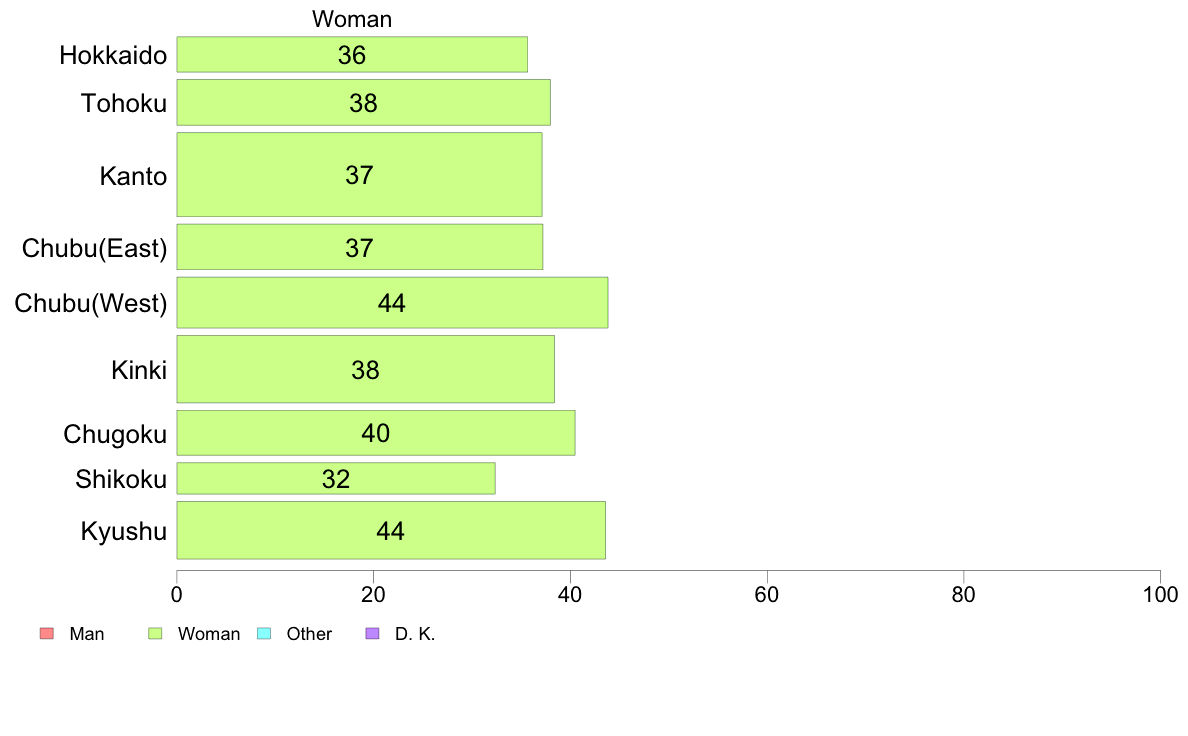This screenshot has height=736, width=1188.
Task: Click the Kyushu row label
Action: [123, 531]
